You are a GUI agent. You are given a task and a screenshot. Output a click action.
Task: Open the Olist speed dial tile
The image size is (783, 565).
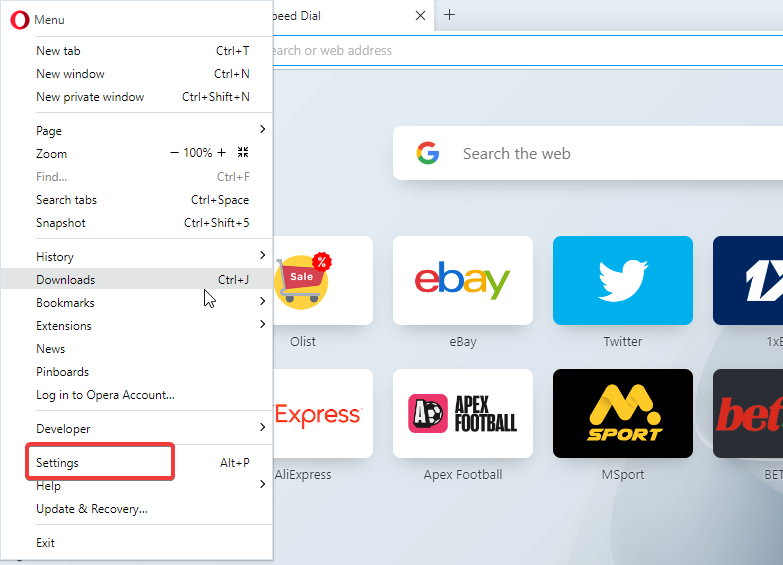[323, 280]
